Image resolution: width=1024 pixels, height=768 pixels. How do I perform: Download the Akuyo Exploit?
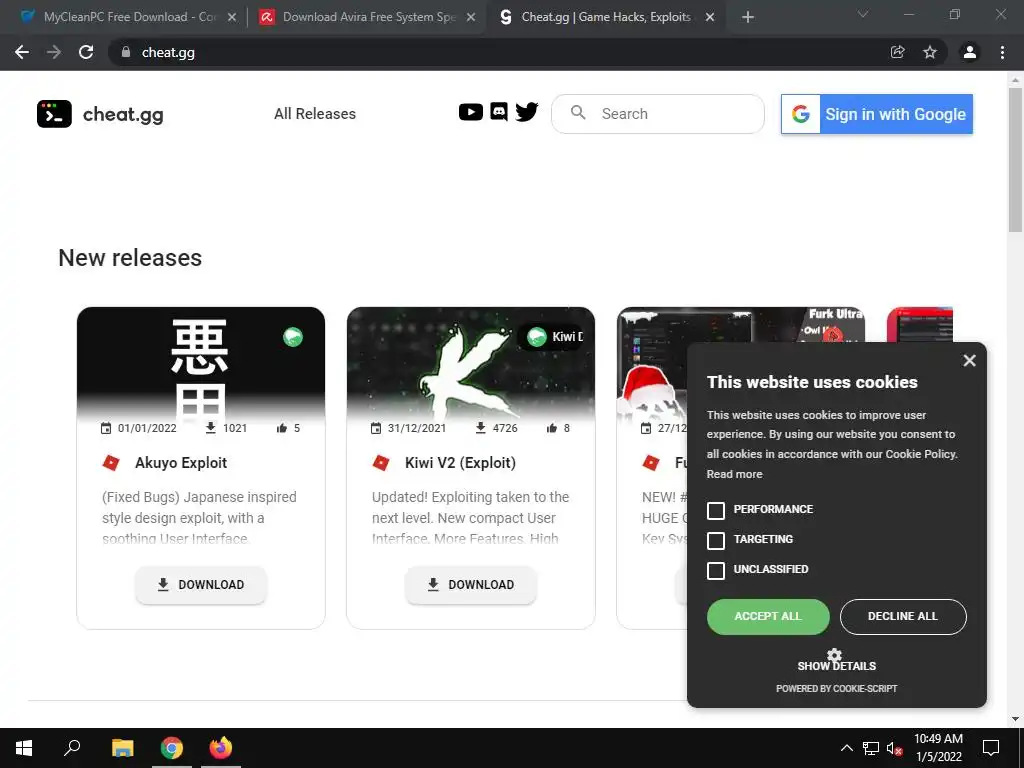pyautogui.click(x=201, y=584)
